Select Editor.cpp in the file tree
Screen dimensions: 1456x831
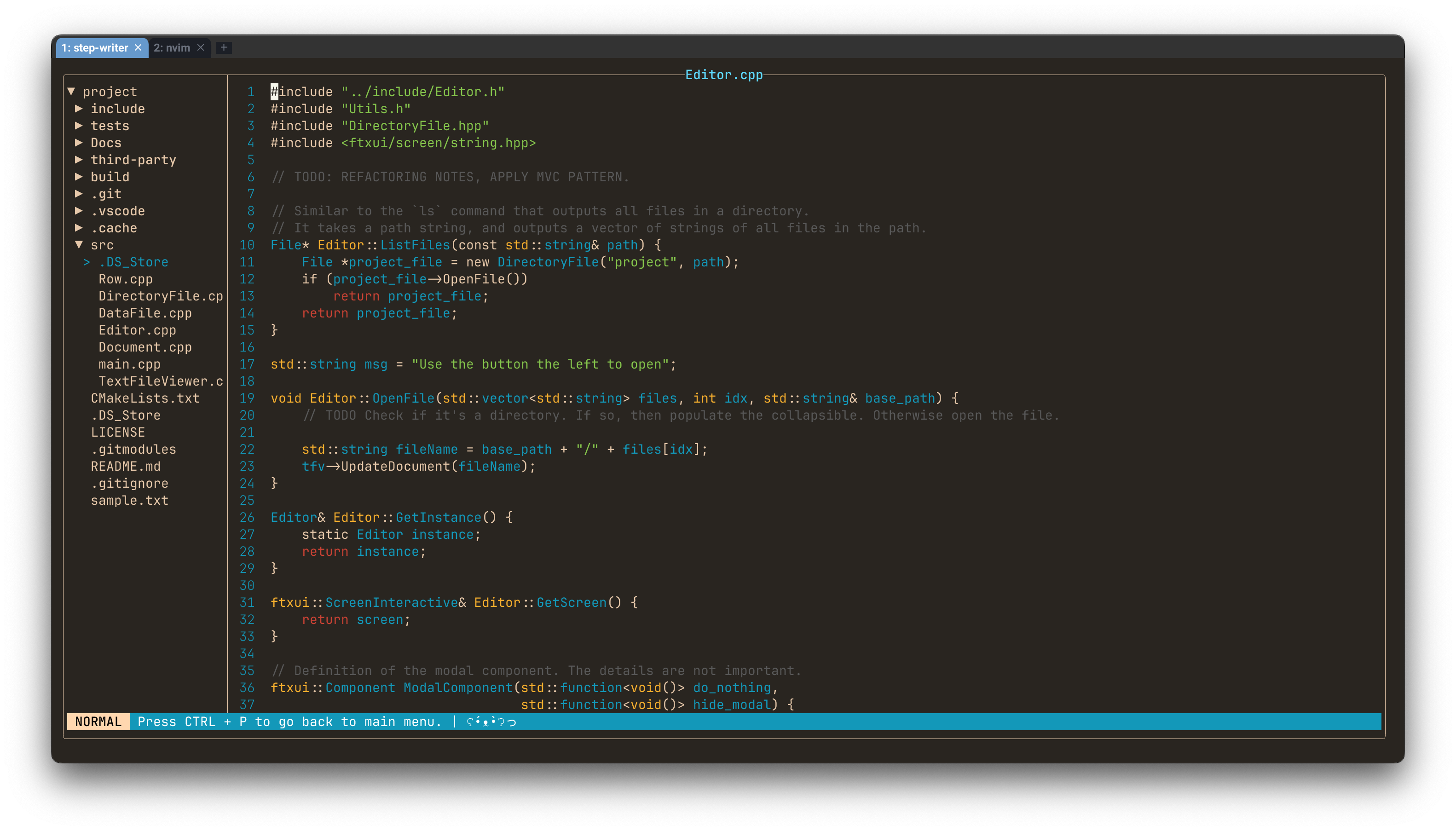click(x=137, y=330)
